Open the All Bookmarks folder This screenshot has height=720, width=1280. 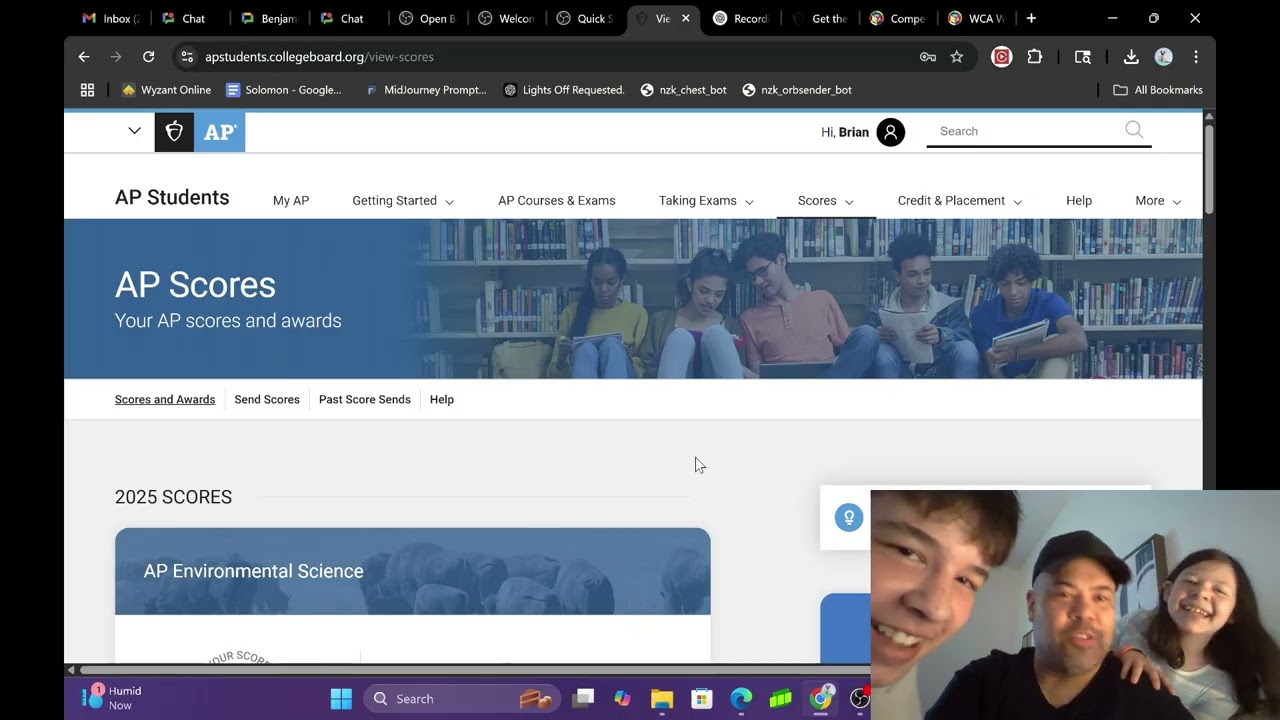pos(1158,90)
